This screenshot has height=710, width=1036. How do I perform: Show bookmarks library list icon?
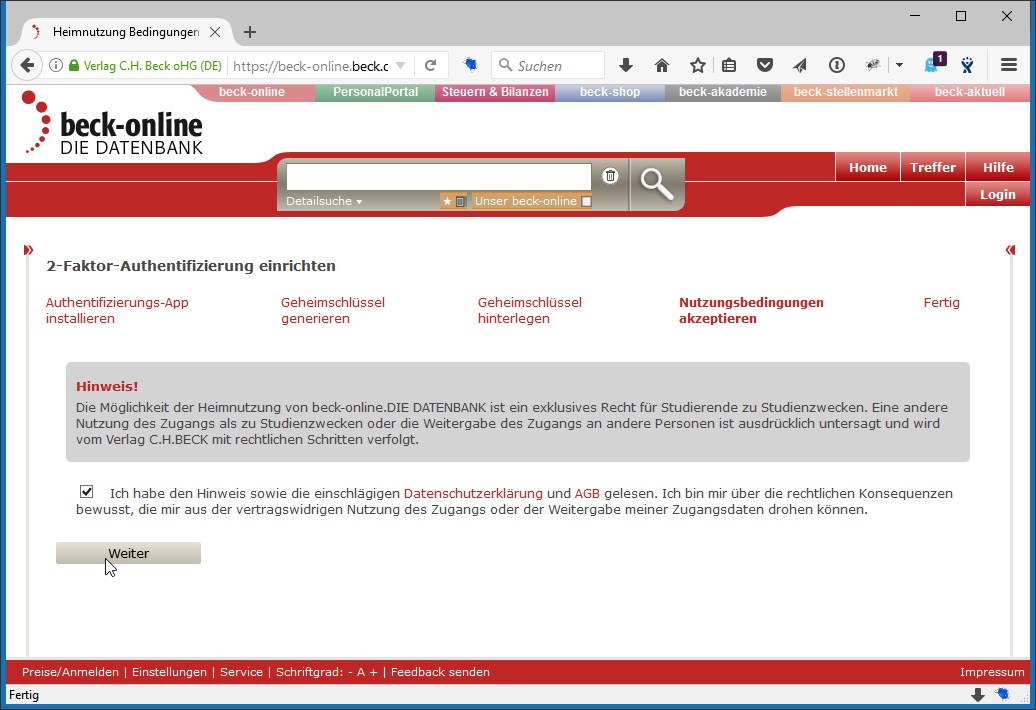point(729,65)
